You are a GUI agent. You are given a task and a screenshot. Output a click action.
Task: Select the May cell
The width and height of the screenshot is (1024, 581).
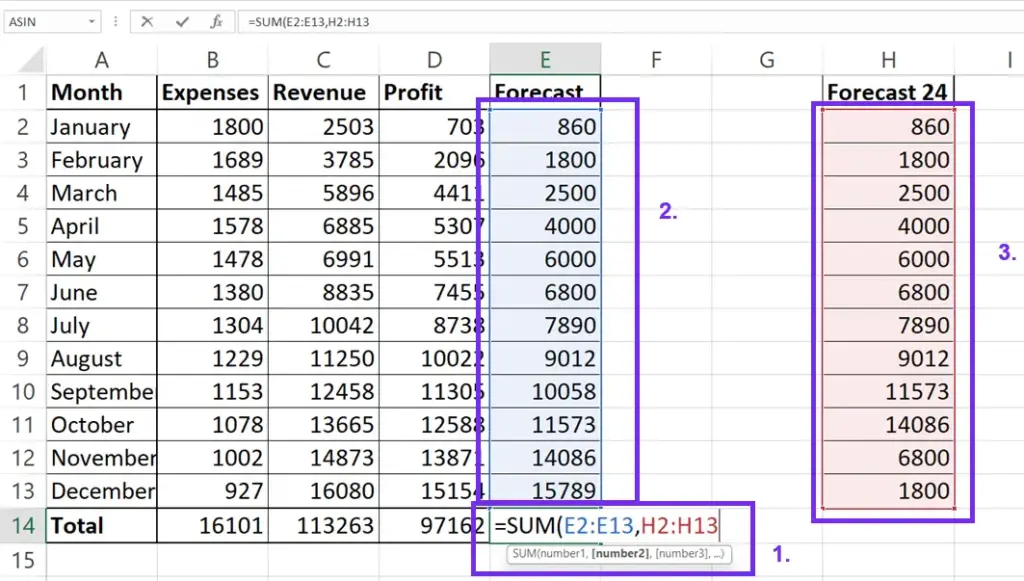pos(101,259)
